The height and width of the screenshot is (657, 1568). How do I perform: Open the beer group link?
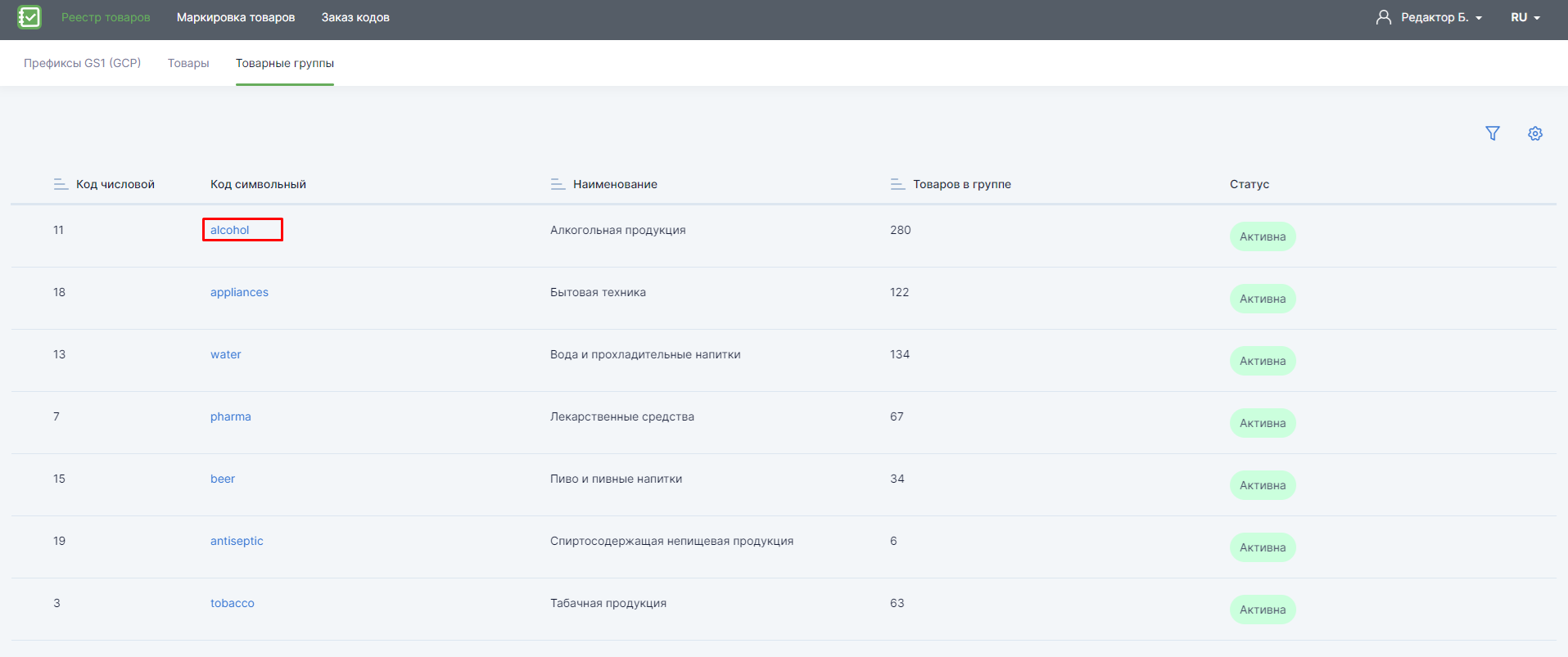[223, 479]
